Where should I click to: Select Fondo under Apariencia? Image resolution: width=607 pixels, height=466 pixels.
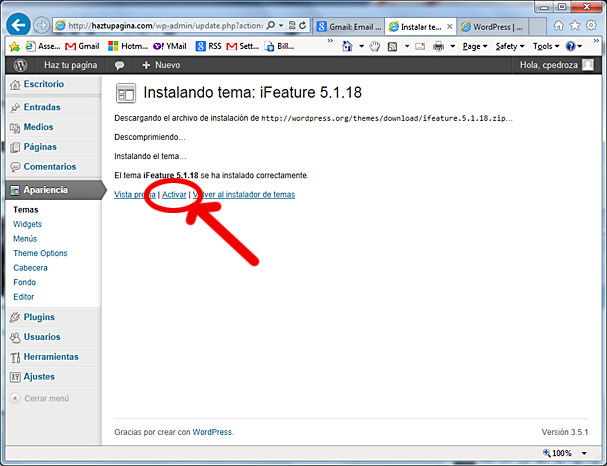coord(24,282)
